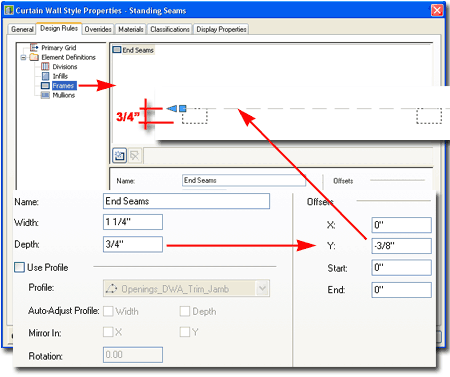
Task: Close the Curtain Wall Style Properties dialog
Action: (x=437, y=10)
